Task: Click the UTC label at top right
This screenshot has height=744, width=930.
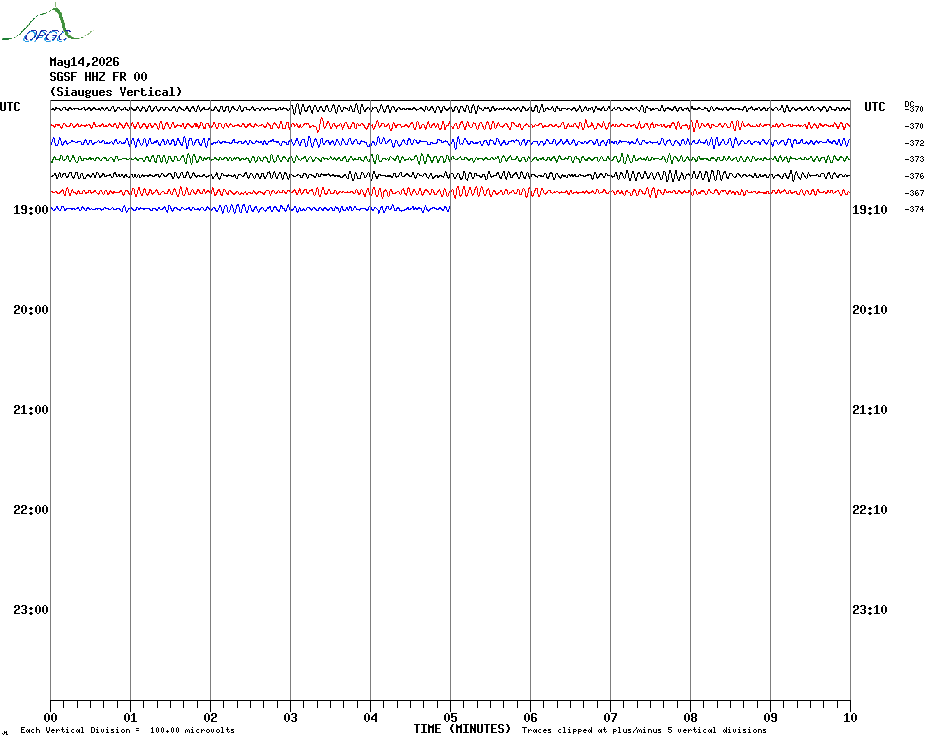Action: 874,107
